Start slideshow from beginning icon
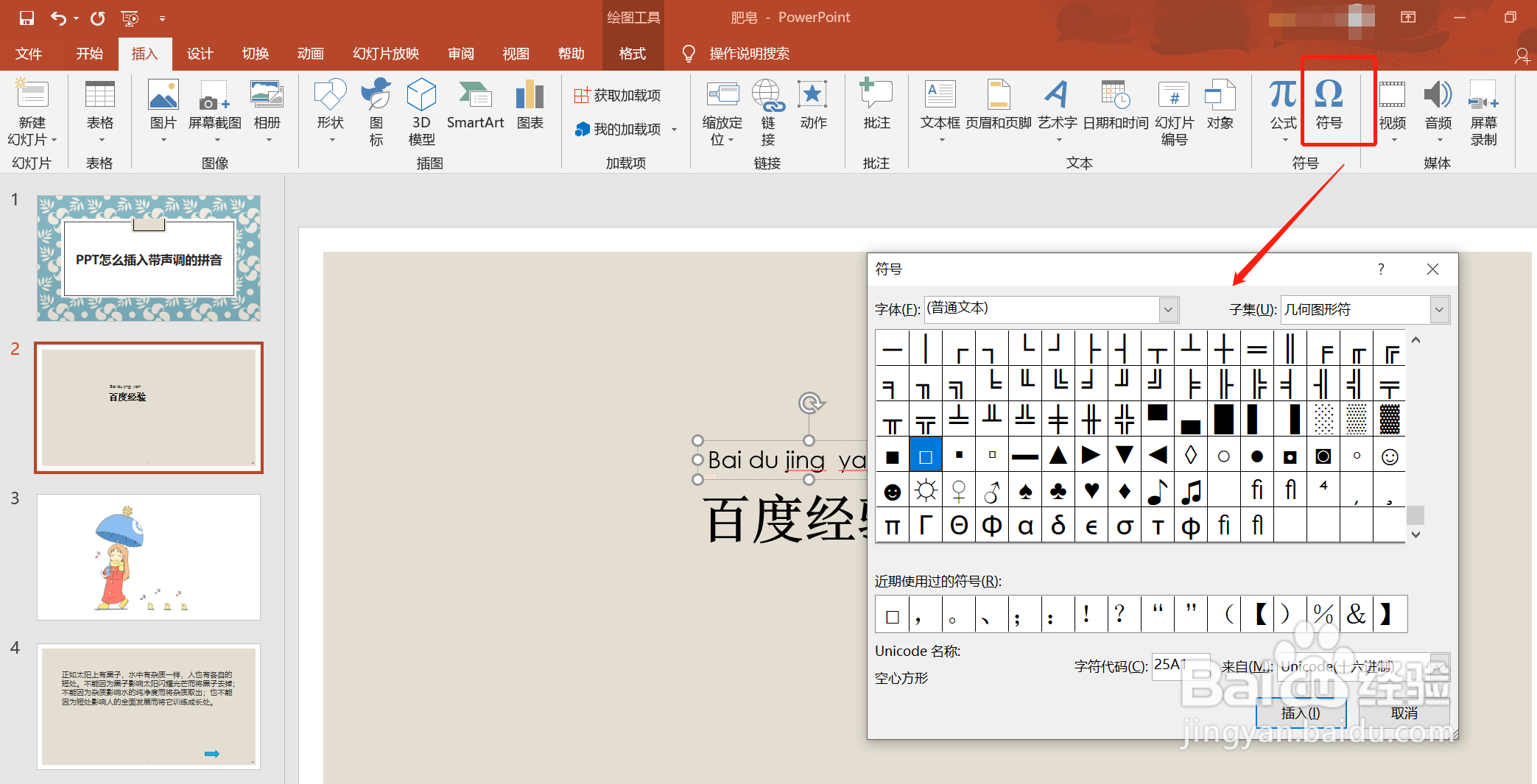Screen dimensions: 1537x784 point(130,18)
